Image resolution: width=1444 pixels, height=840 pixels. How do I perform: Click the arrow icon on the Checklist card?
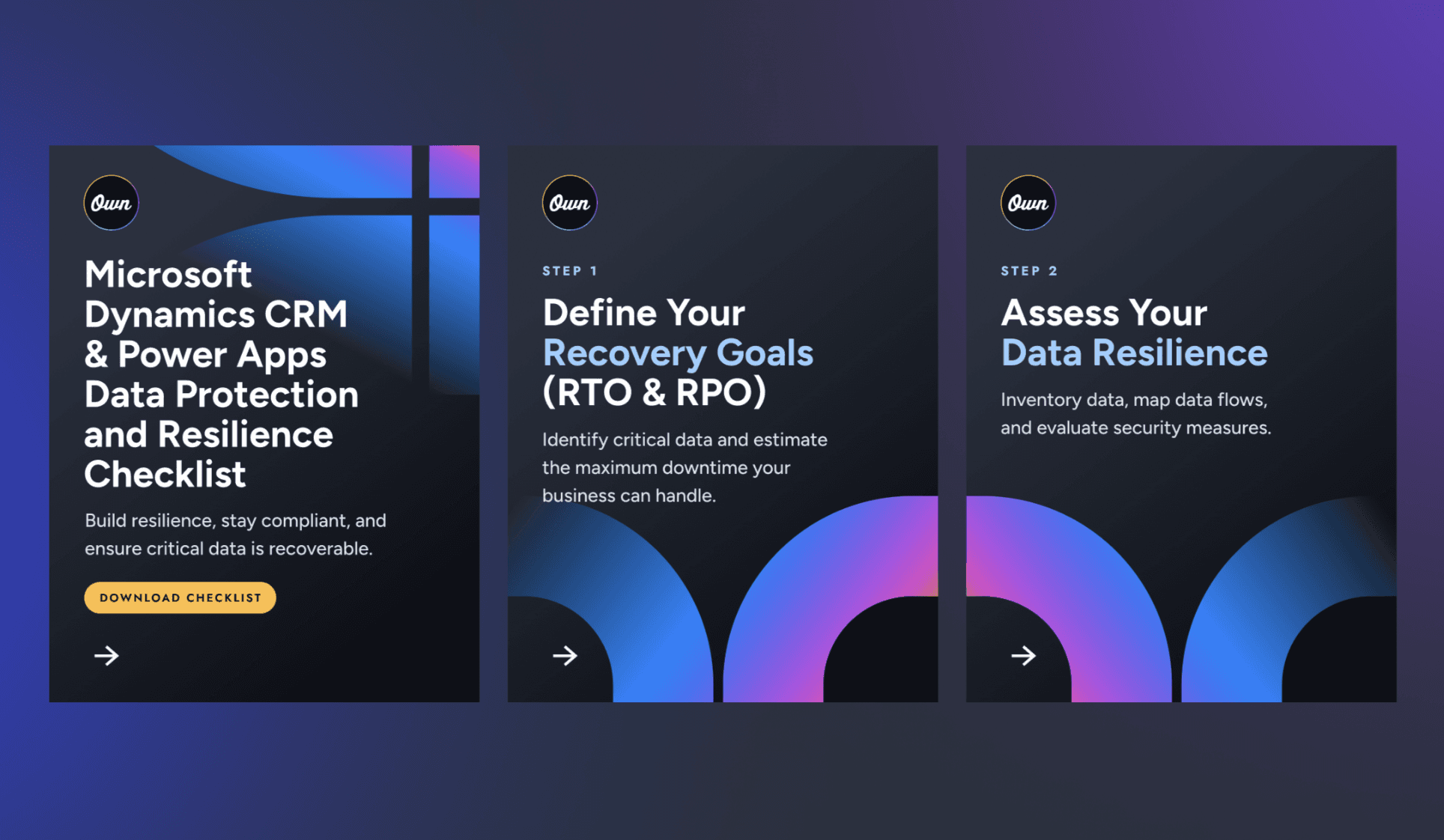(106, 656)
